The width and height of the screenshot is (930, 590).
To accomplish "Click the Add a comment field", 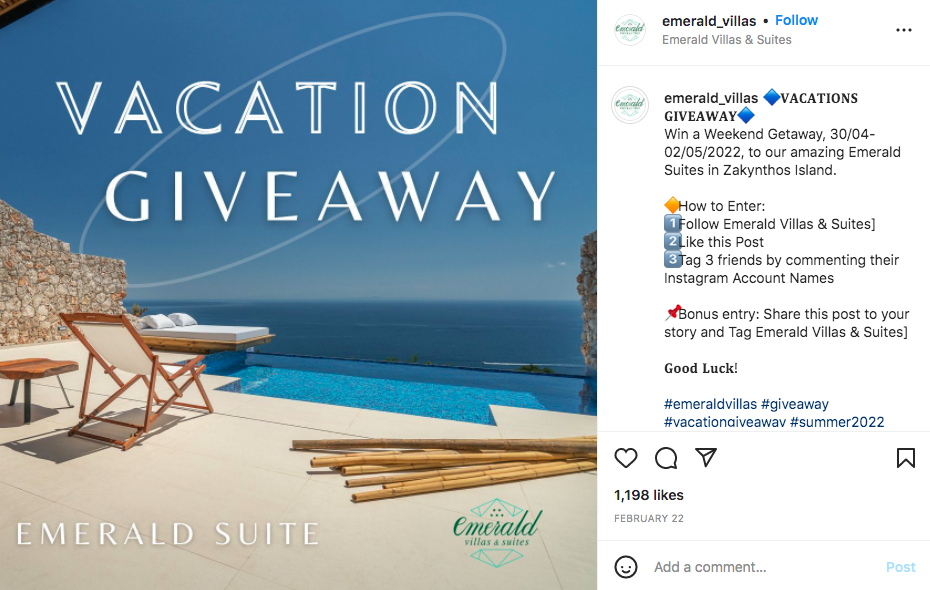I will click(765, 567).
